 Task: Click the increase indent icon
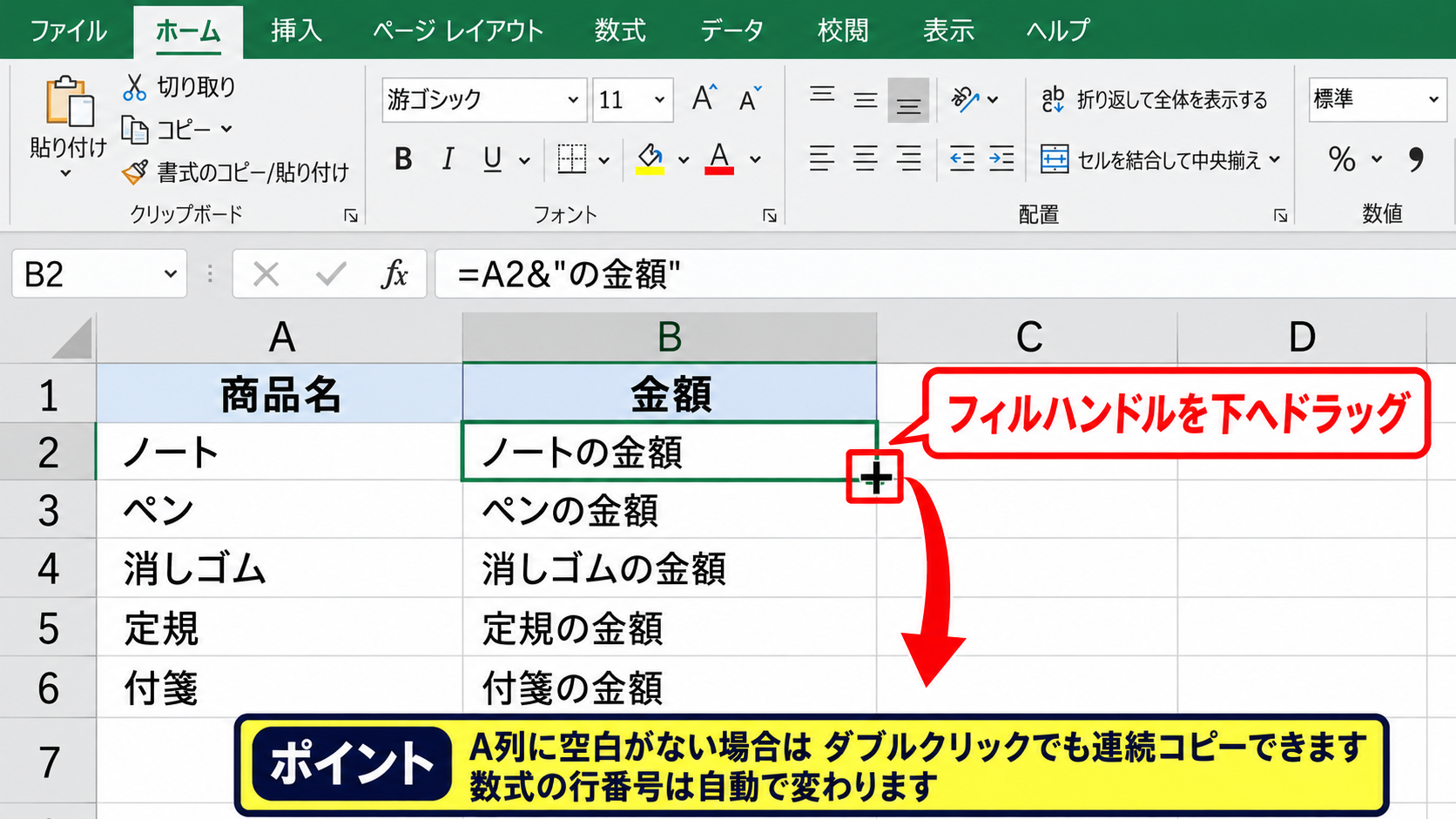pyautogui.click(x=1001, y=159)
